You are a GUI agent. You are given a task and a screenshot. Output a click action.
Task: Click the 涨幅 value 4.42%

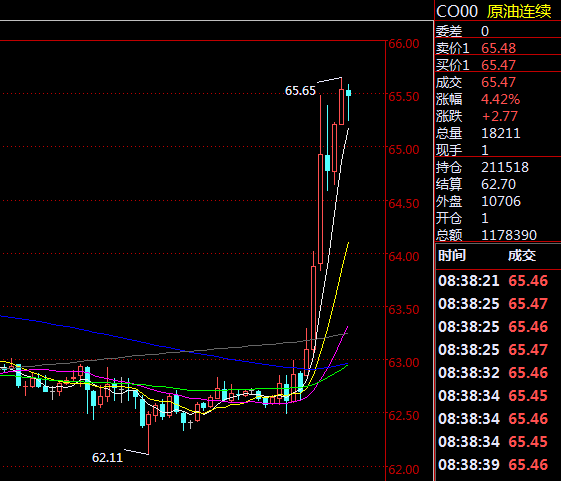501,99
